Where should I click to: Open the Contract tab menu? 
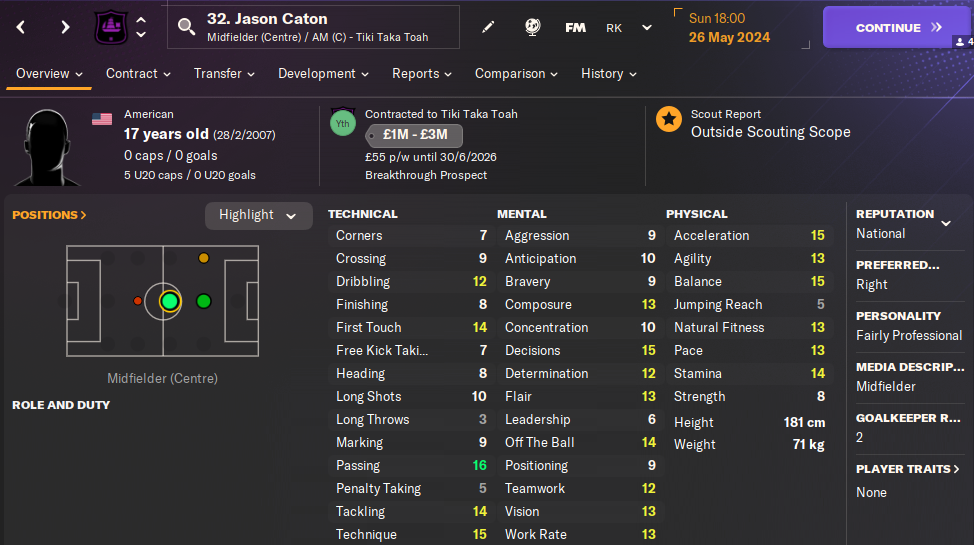click(x=138, y=73)
